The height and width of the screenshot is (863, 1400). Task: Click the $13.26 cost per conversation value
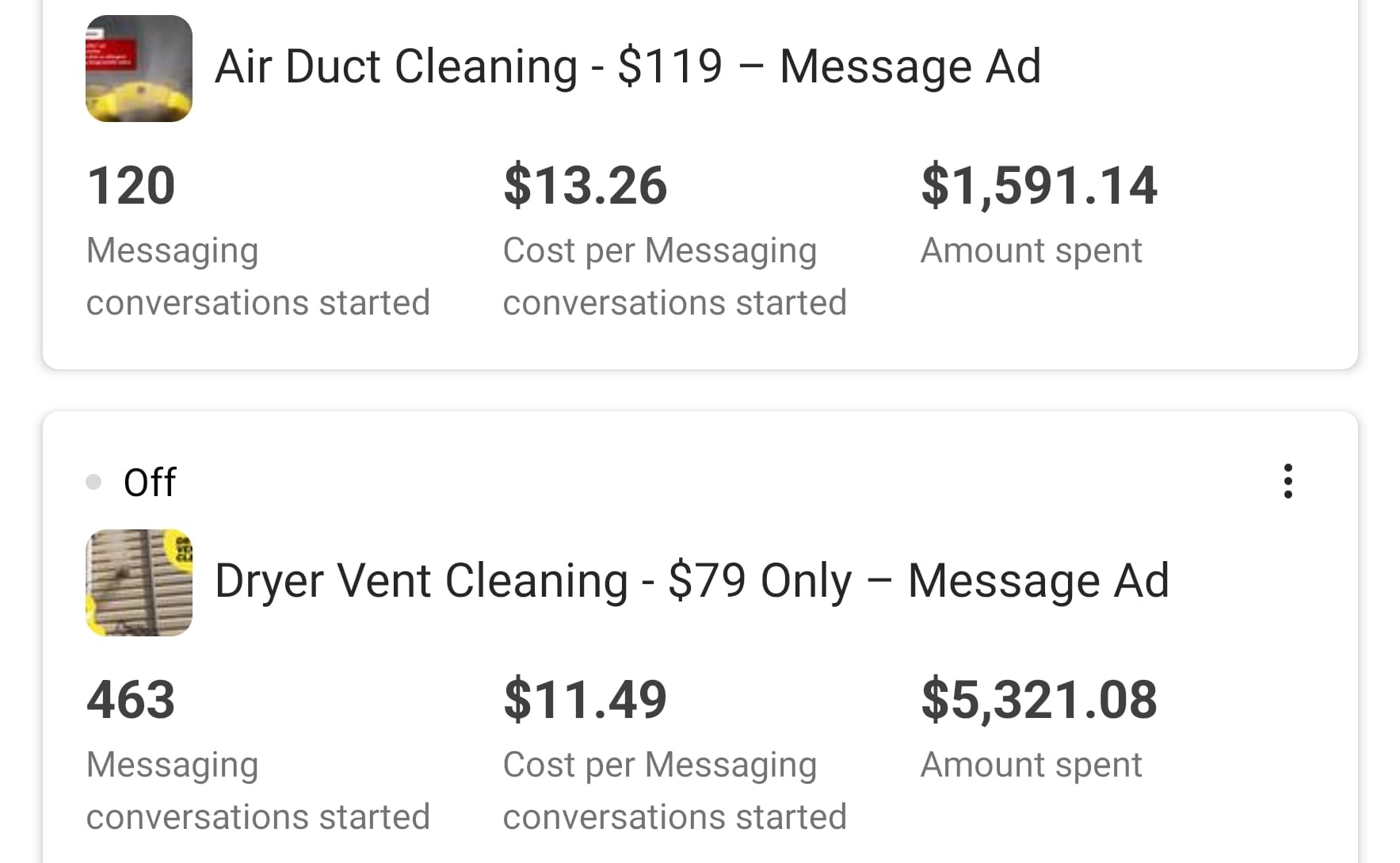click(586, 185)
